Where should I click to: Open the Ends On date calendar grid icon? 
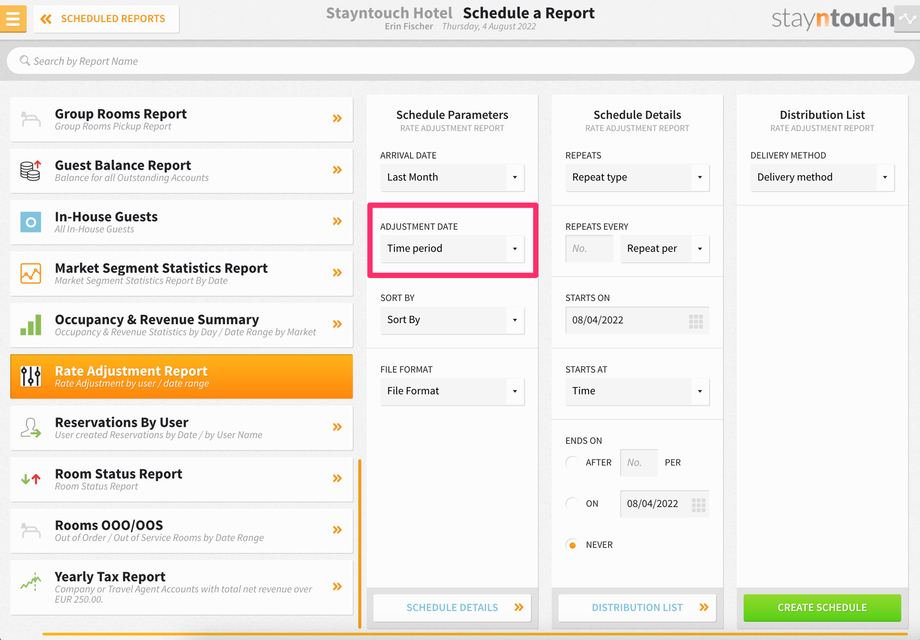point(698,504)
